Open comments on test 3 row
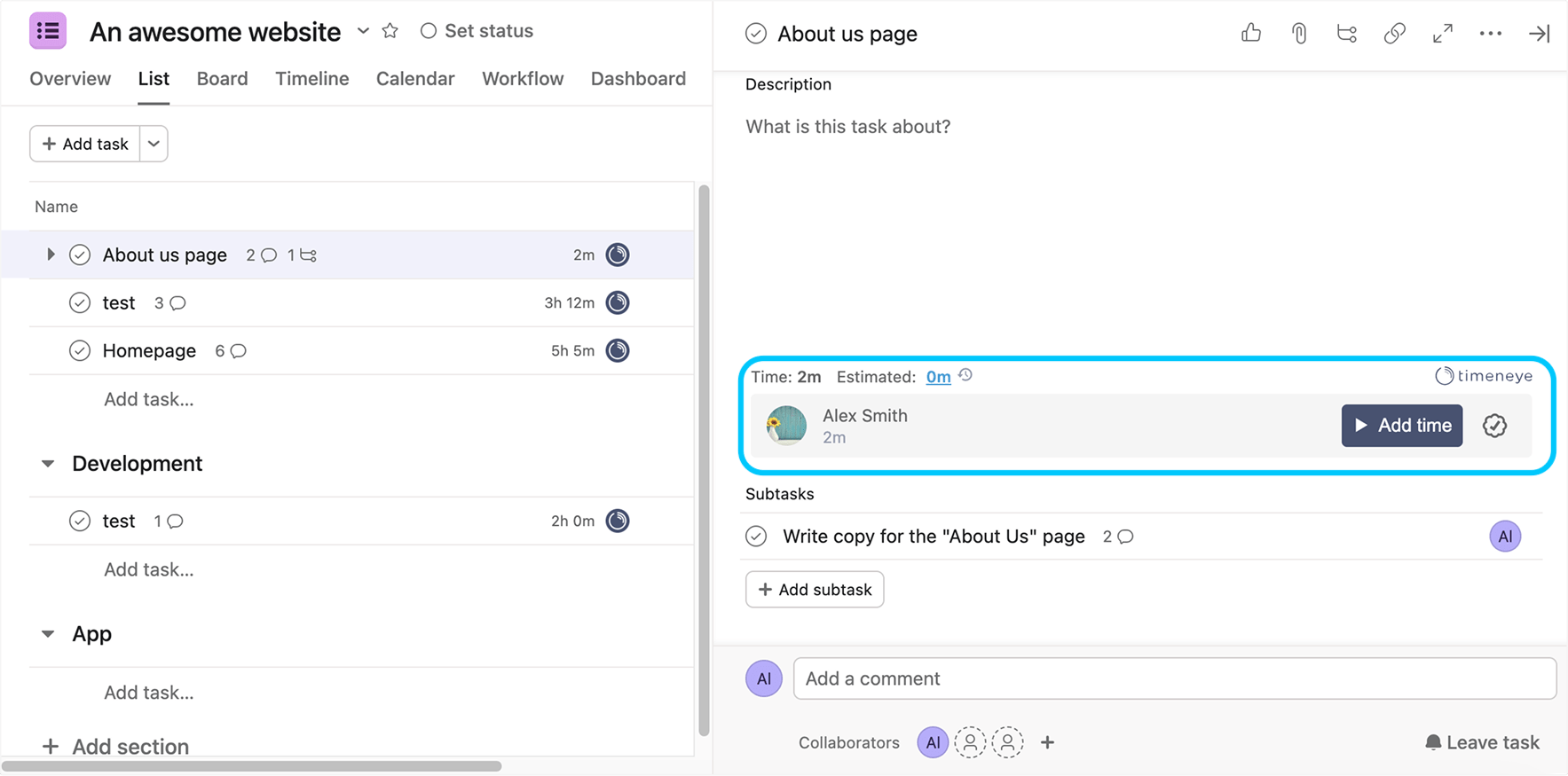 coord(169,303)
